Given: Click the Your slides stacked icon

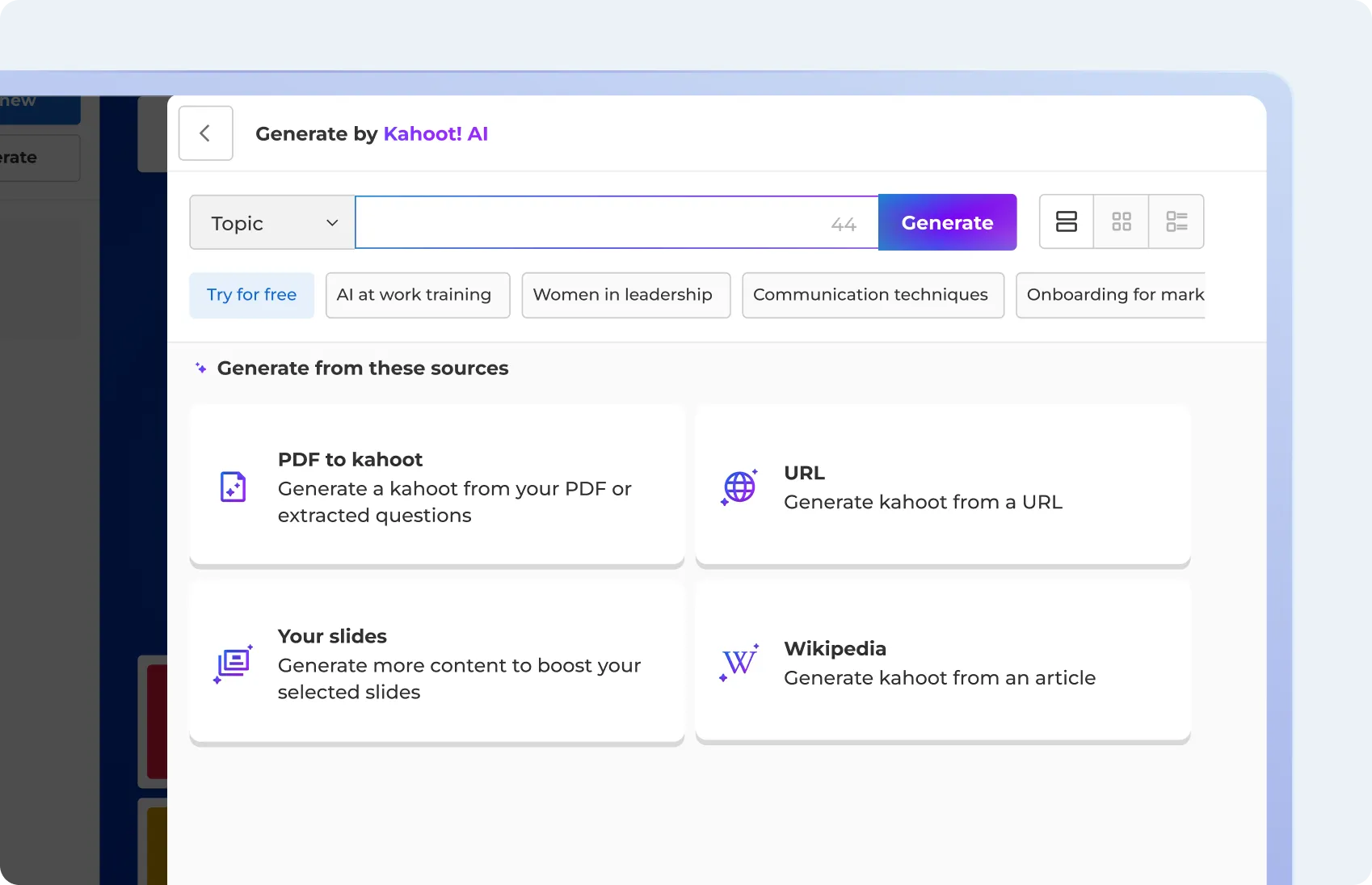Looking at the screenshot, I should (234, 664).
